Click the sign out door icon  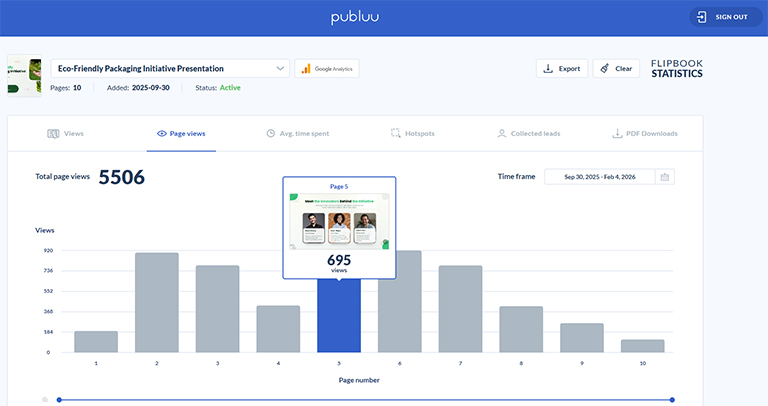tap(701, 17)
